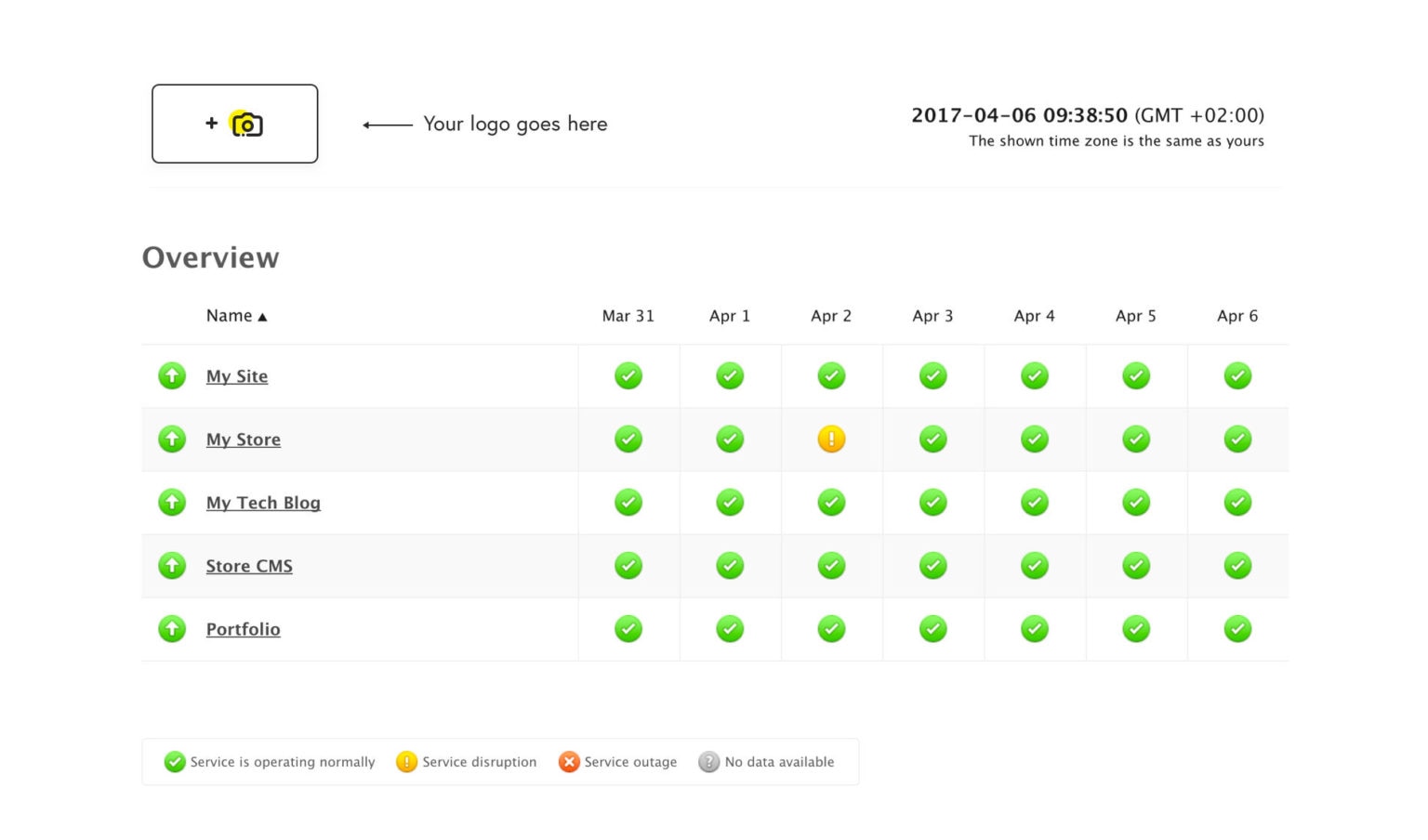1428x840 pixels.
Task: Toggle the status arrow next to My Tech Blog
Action: 172,502
